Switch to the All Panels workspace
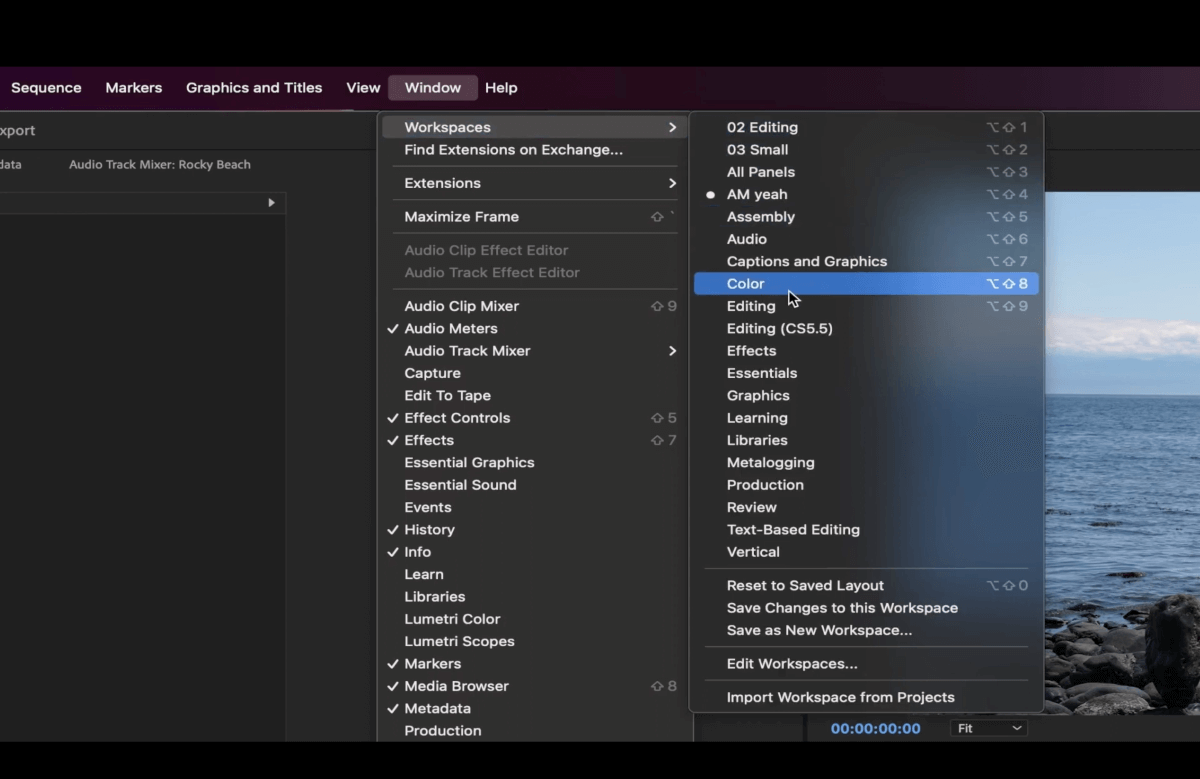The width and height of the screenshot is (1200, 779). click(866, 172)
